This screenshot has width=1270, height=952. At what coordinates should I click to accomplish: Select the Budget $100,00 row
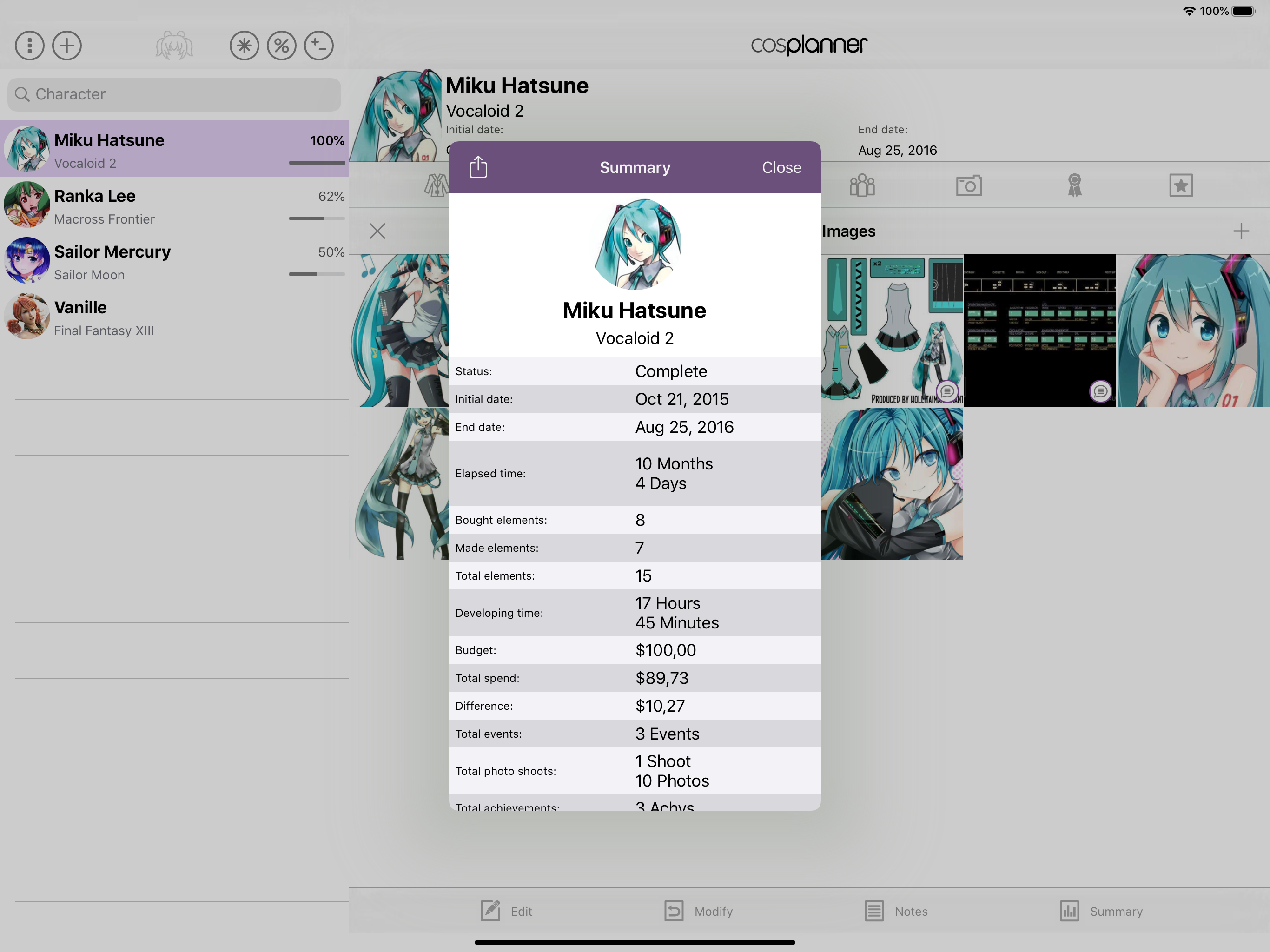(635, 650)
